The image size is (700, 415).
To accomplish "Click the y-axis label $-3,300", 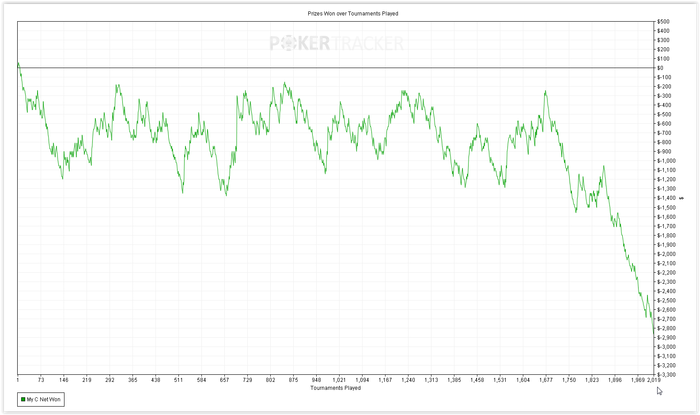I will tap(666, 374).
